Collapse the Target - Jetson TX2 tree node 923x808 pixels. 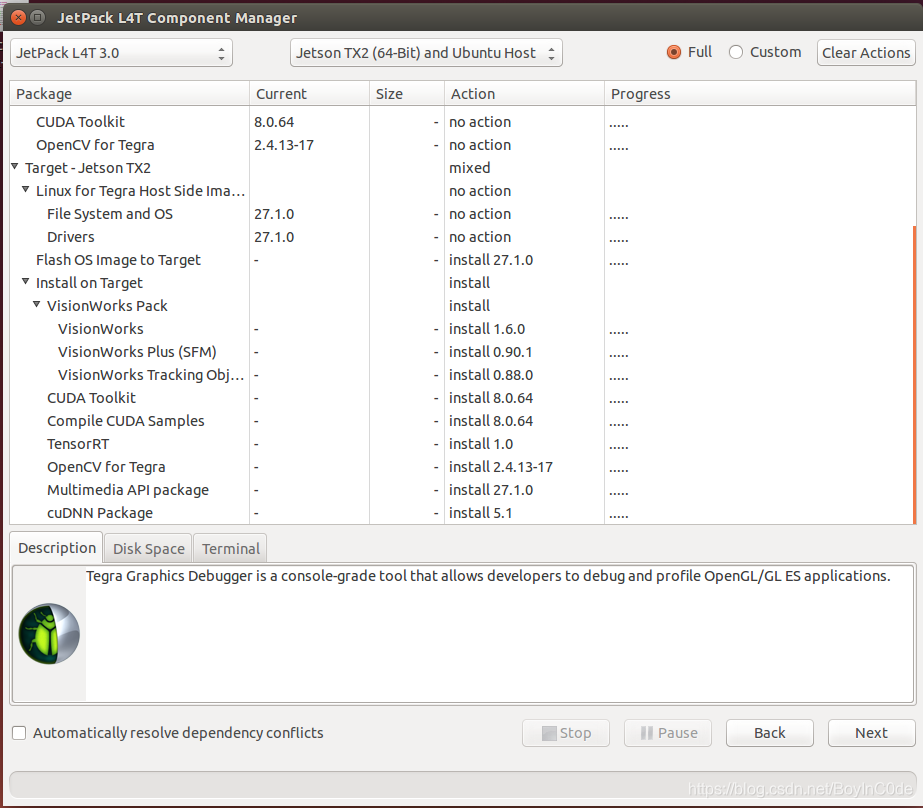15,167
